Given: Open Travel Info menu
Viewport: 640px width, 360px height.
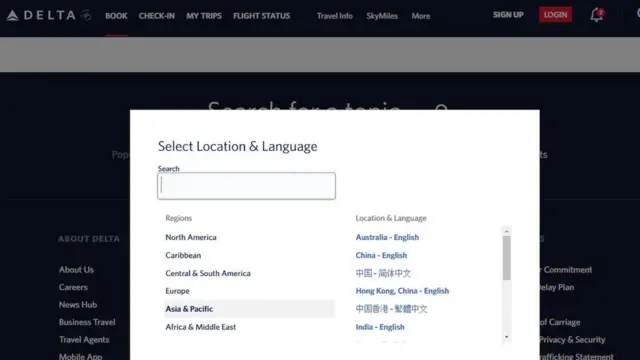Looking at the screenshot, I should tap(335, 16).
